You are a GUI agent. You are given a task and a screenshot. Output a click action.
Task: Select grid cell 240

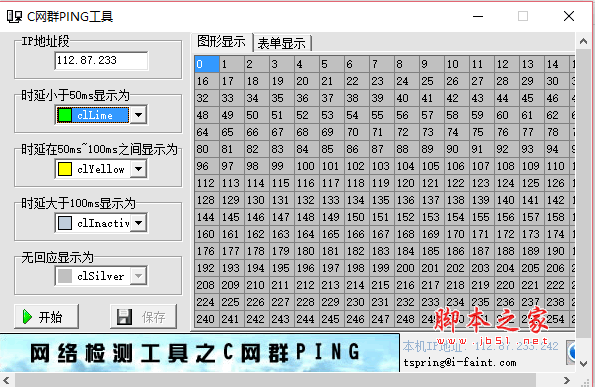207,319
